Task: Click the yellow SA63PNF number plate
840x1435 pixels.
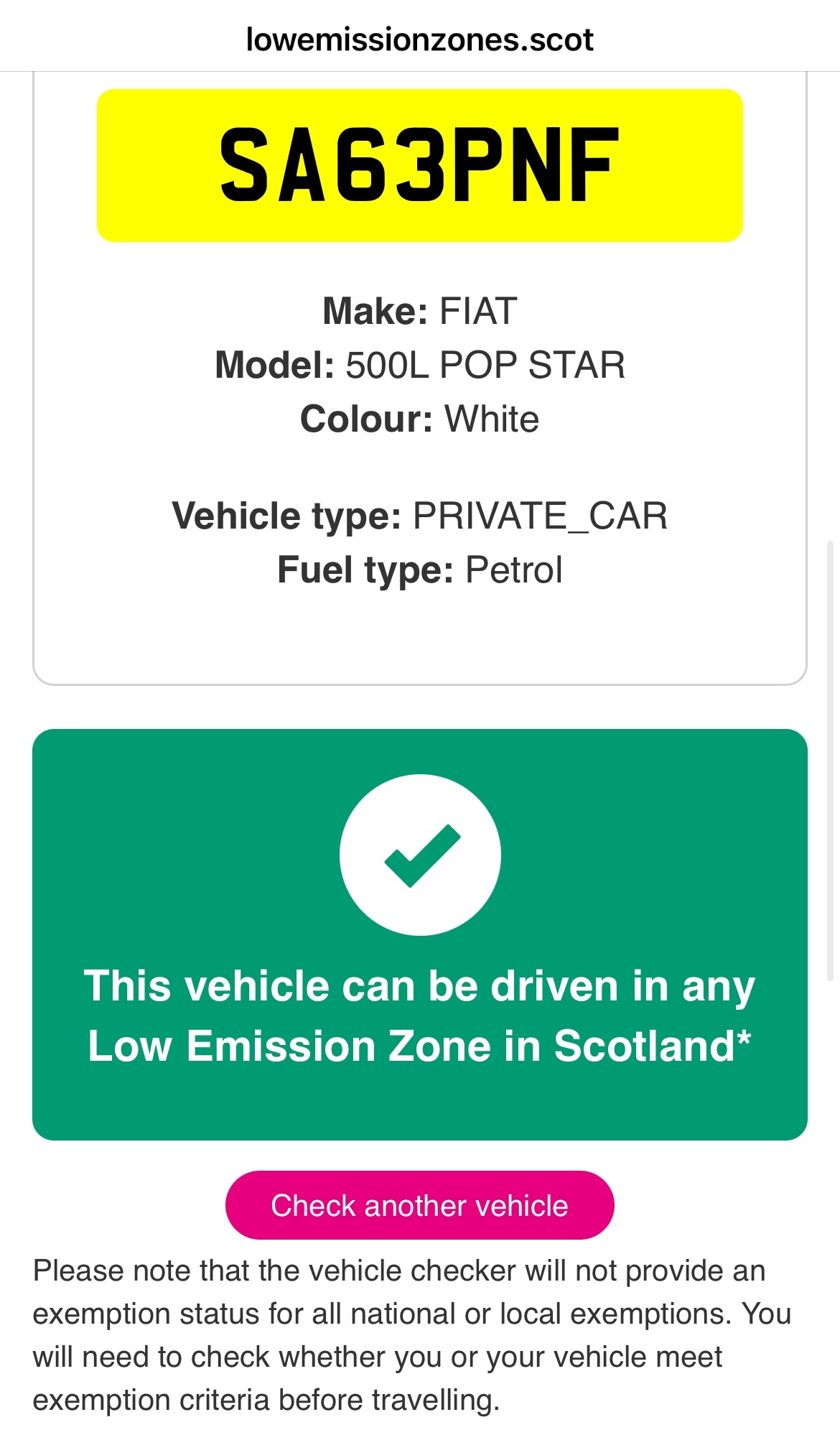Action: point(419,165)
